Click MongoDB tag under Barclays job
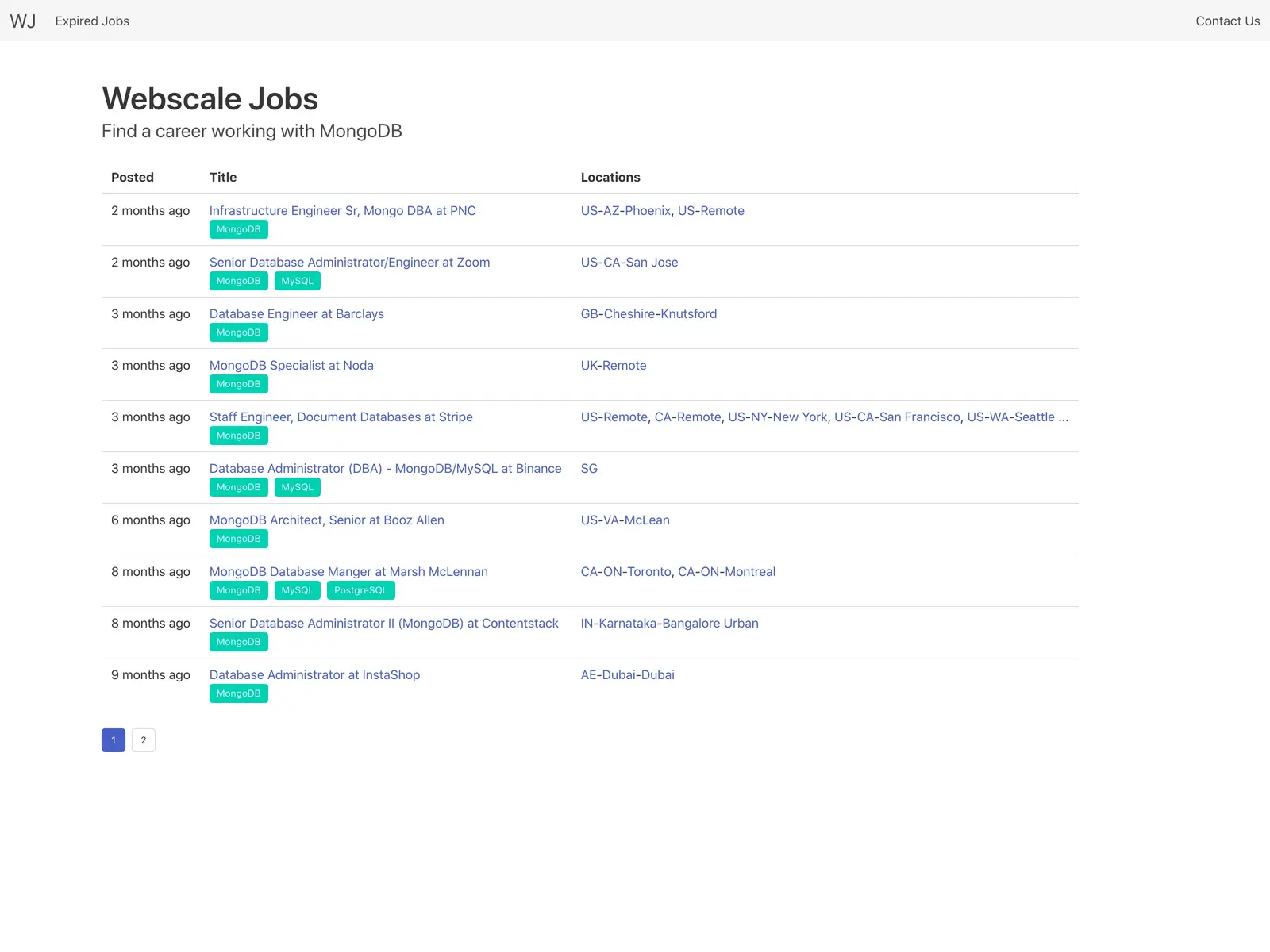Image resolution: width=1270 pixels, height=952 pixels. tap(239, 332)
